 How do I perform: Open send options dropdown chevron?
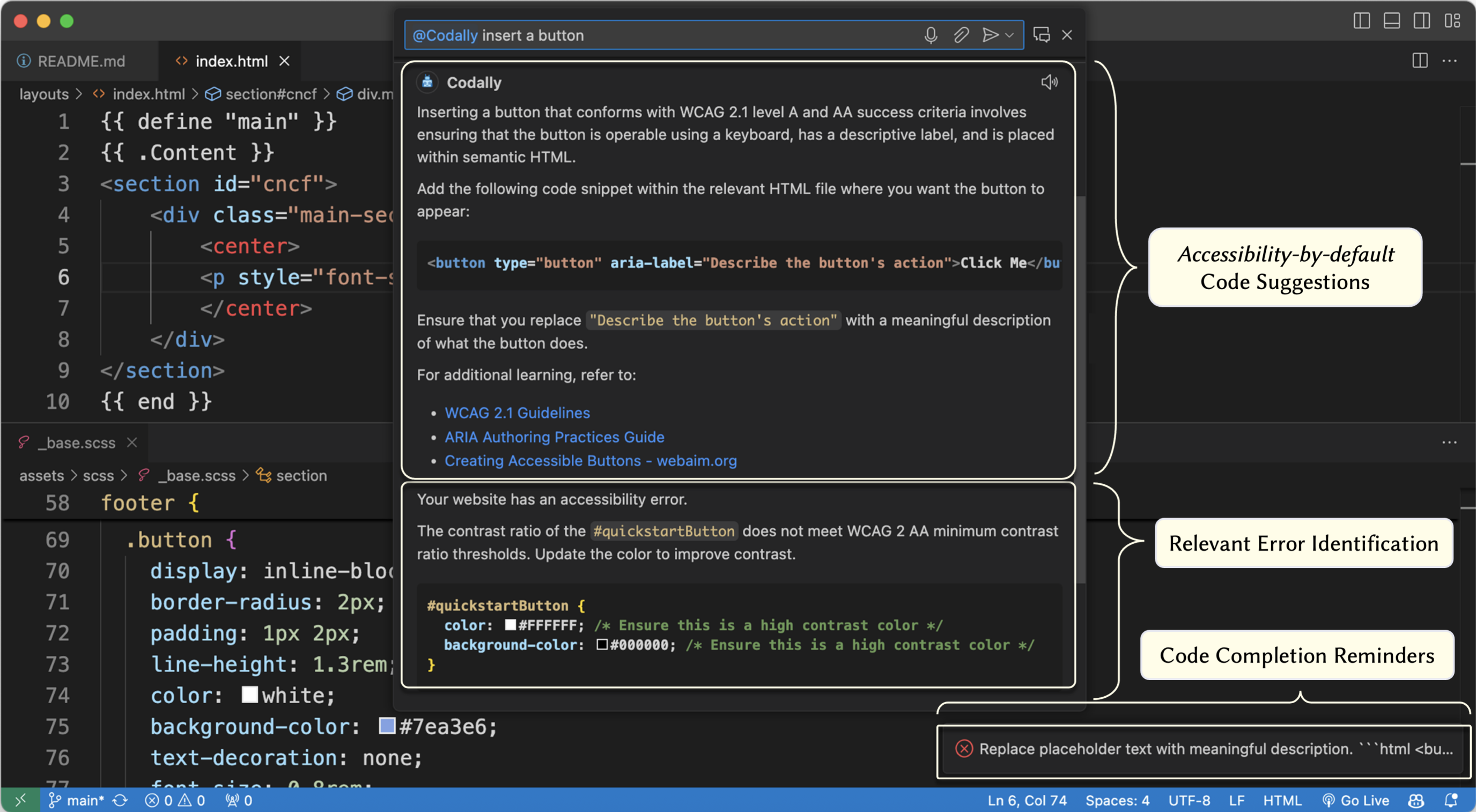pyautogui.click(x=1009, y=35)
